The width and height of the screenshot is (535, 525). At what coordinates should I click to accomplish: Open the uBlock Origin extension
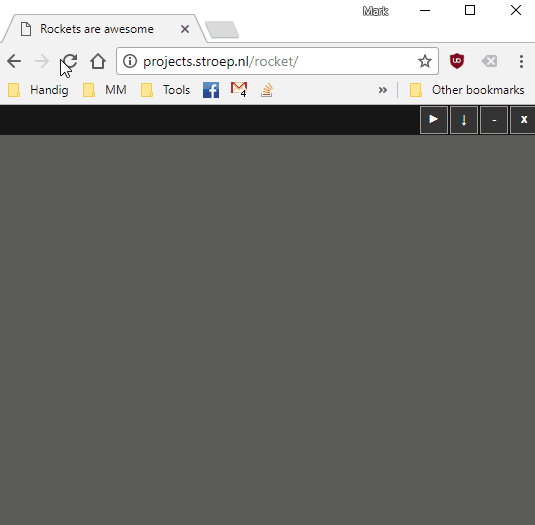tap(457, 61)
